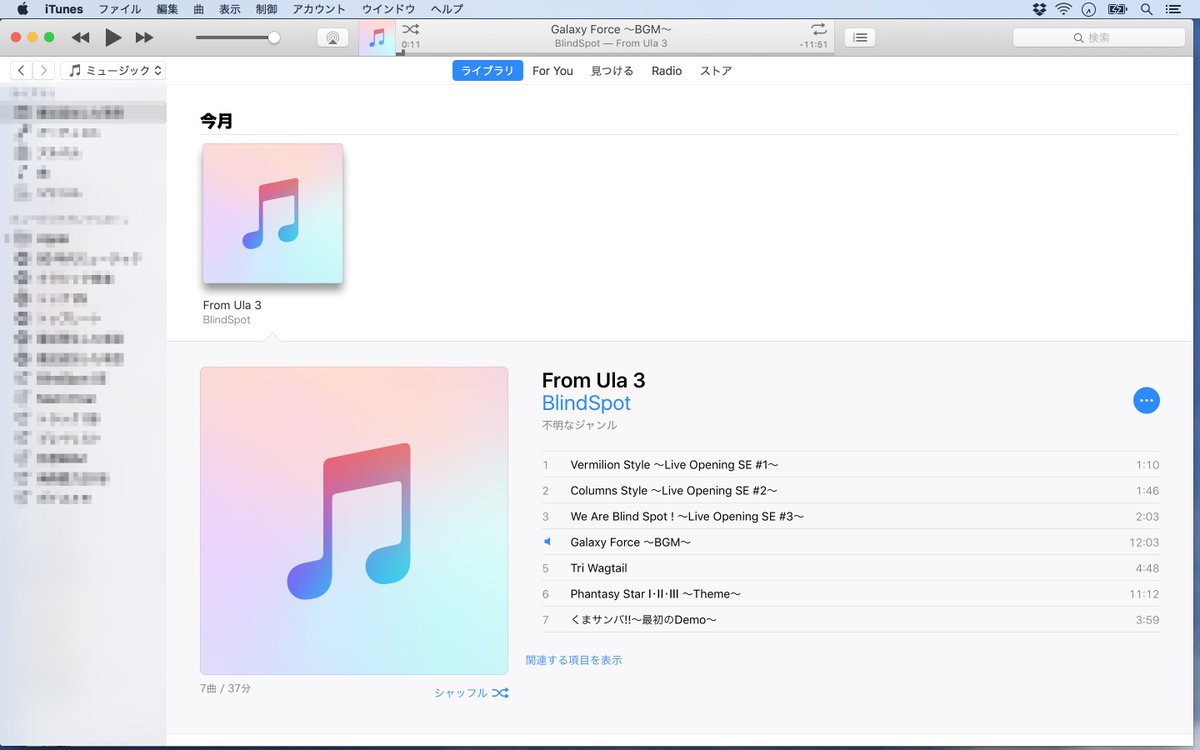Open the 表示 menu
The height and width of the screenshot is (750, 1200).
click(x=230, y=9)
